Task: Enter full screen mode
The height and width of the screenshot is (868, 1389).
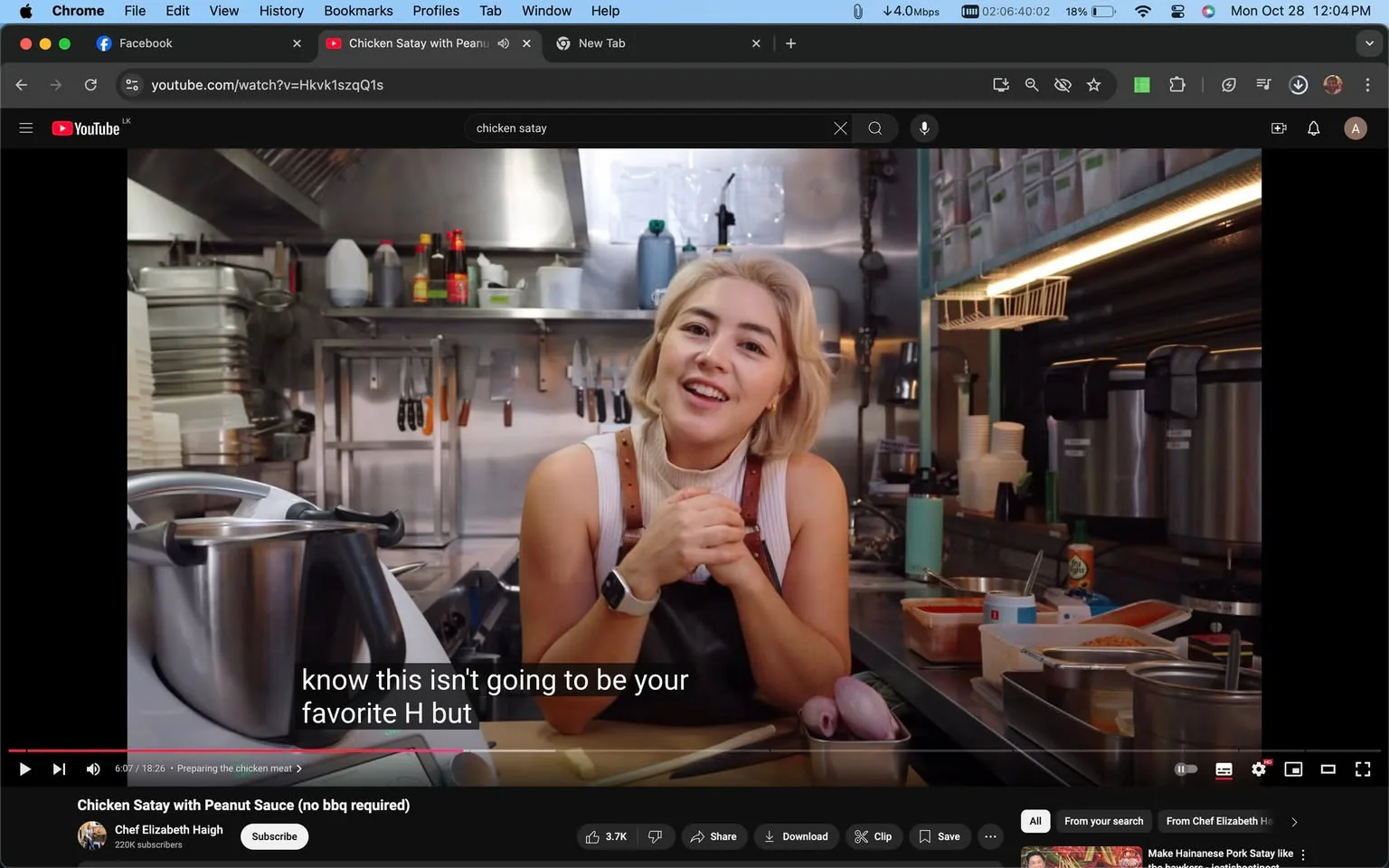Action: [x=1363, y=769]
